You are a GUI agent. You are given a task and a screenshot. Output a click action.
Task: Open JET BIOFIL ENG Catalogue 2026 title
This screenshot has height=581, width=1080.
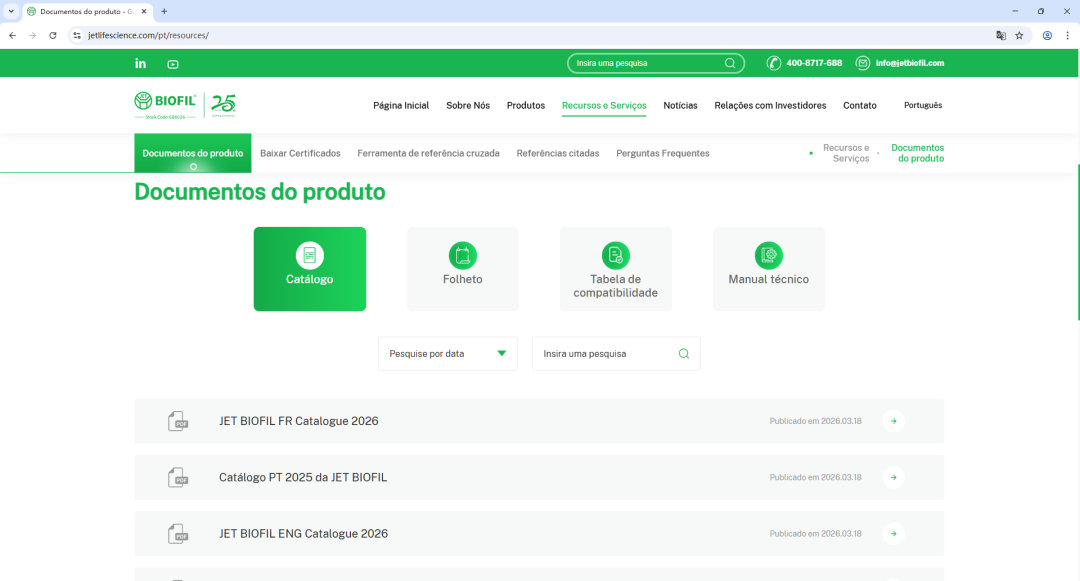303,534
